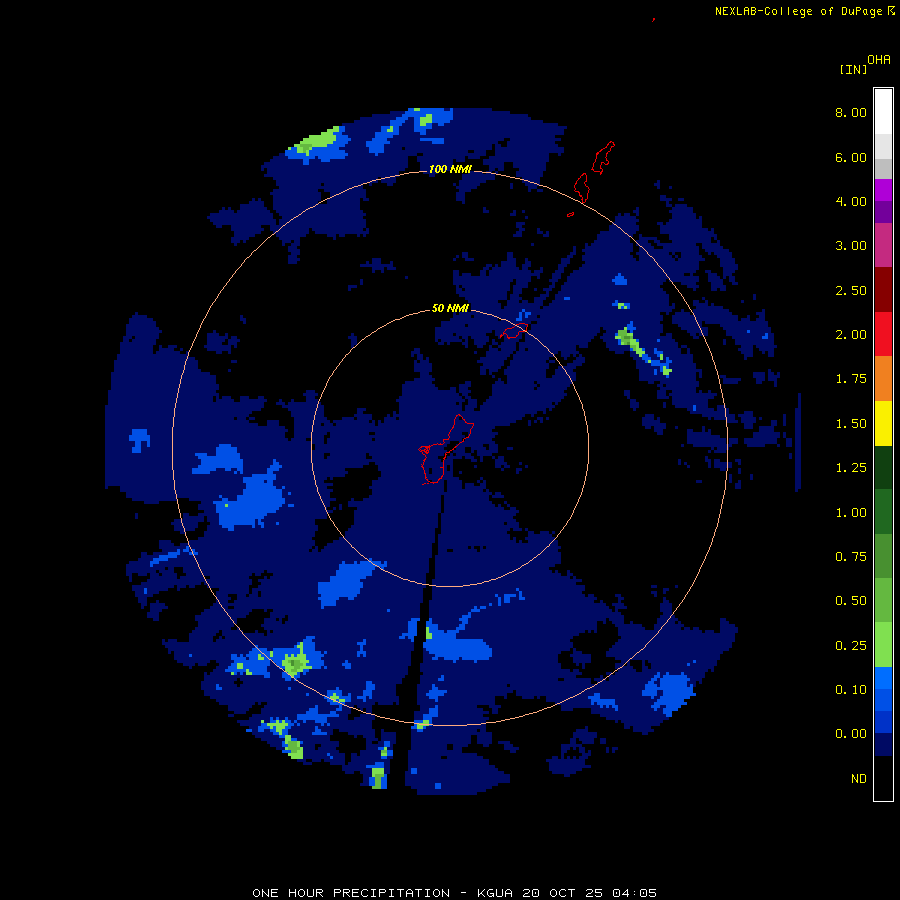Viewport: 900px width, 900px height.
Task: Click the One Hour Precipitation KGUA title
Action: coord(455,893)
